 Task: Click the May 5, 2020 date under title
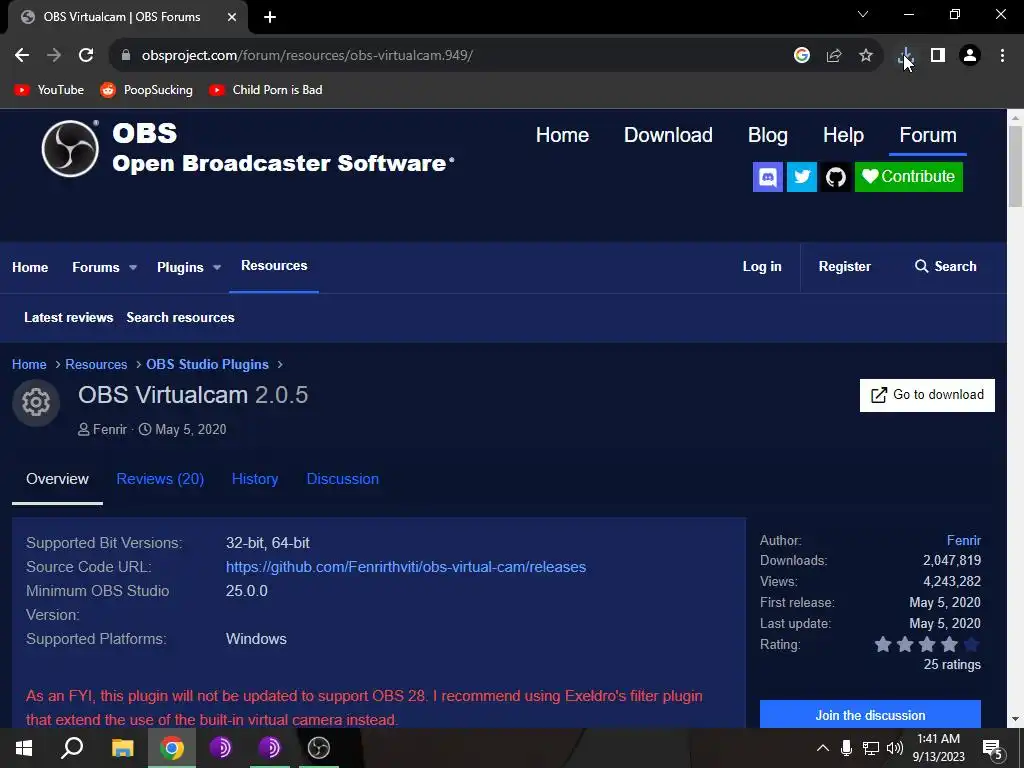click(191, 430)
